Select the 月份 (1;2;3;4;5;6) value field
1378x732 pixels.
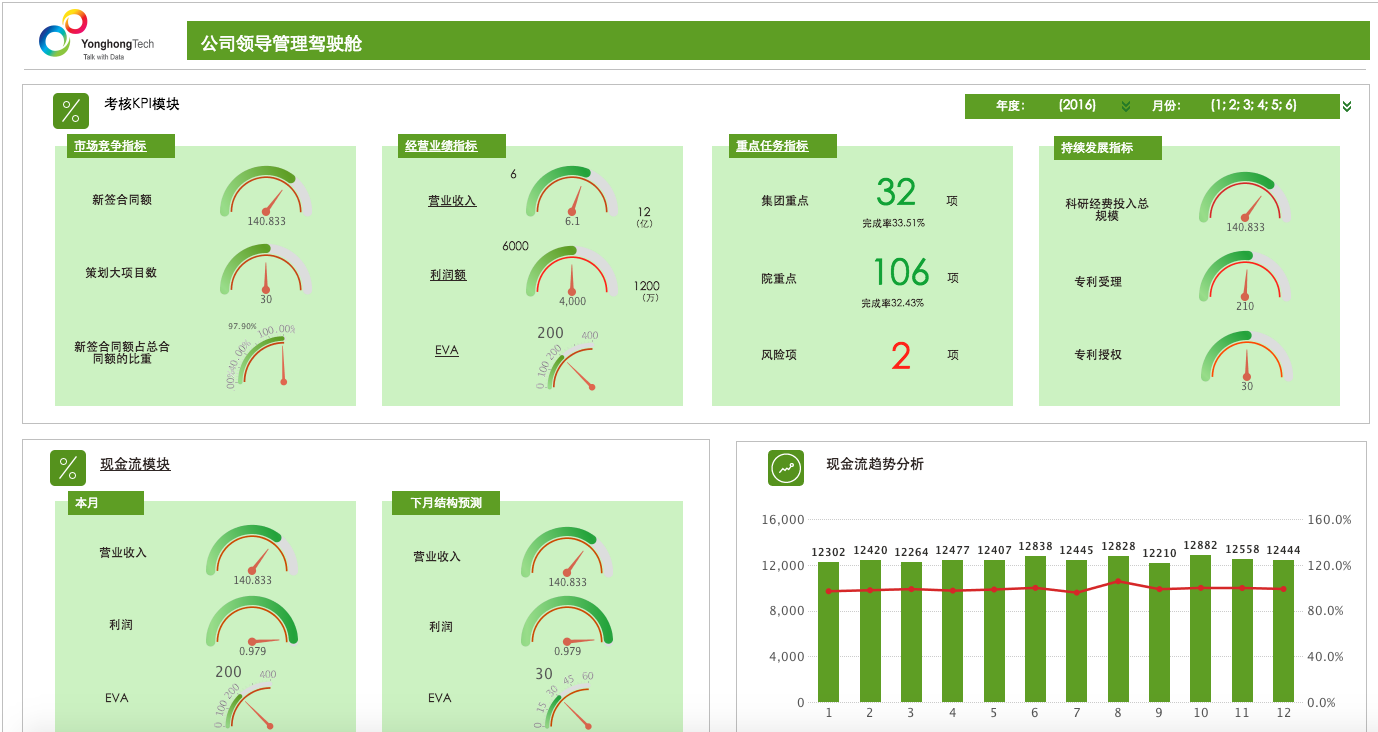[x=1253, y=105]
